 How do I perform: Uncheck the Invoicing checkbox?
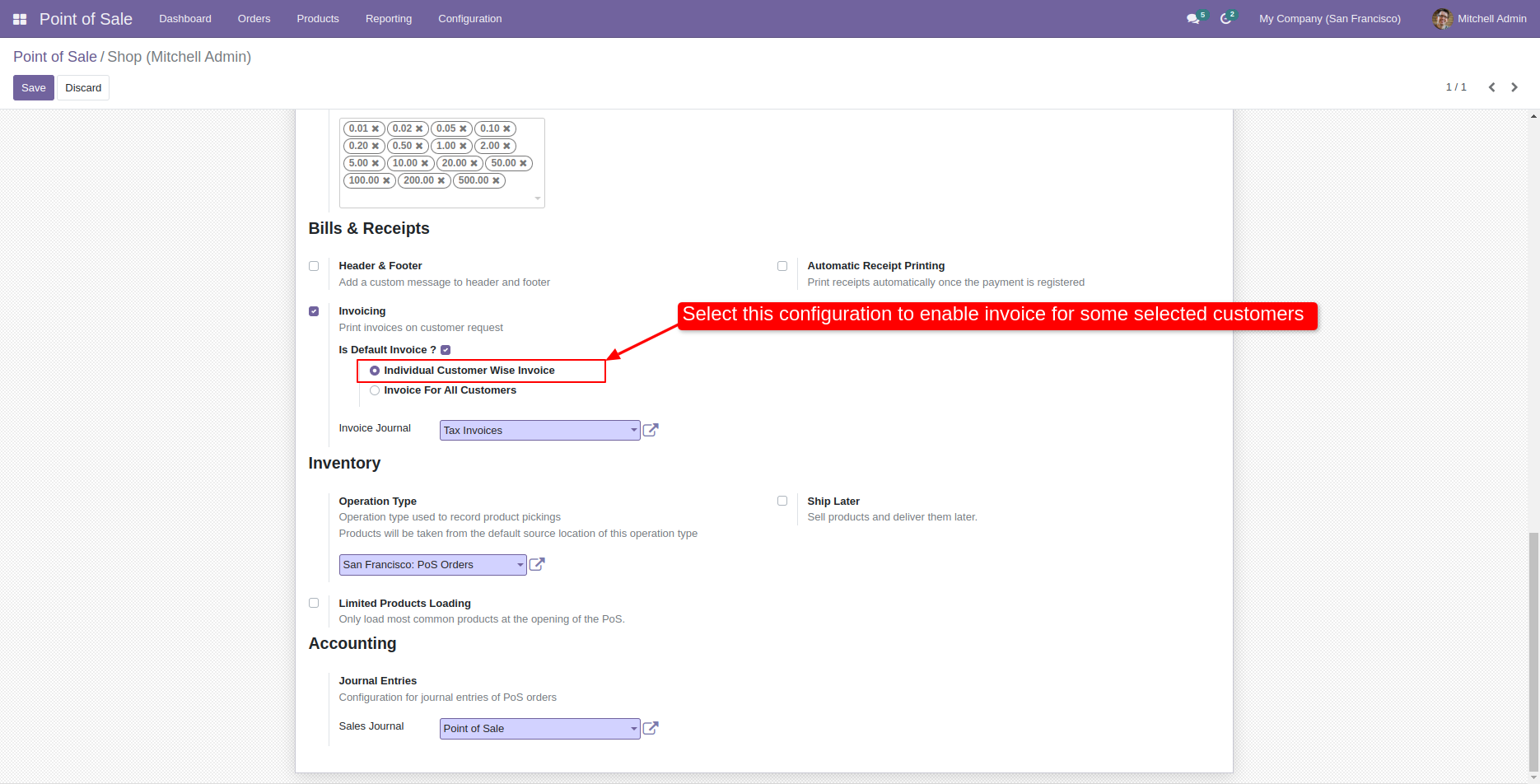(x=314, y=311)
